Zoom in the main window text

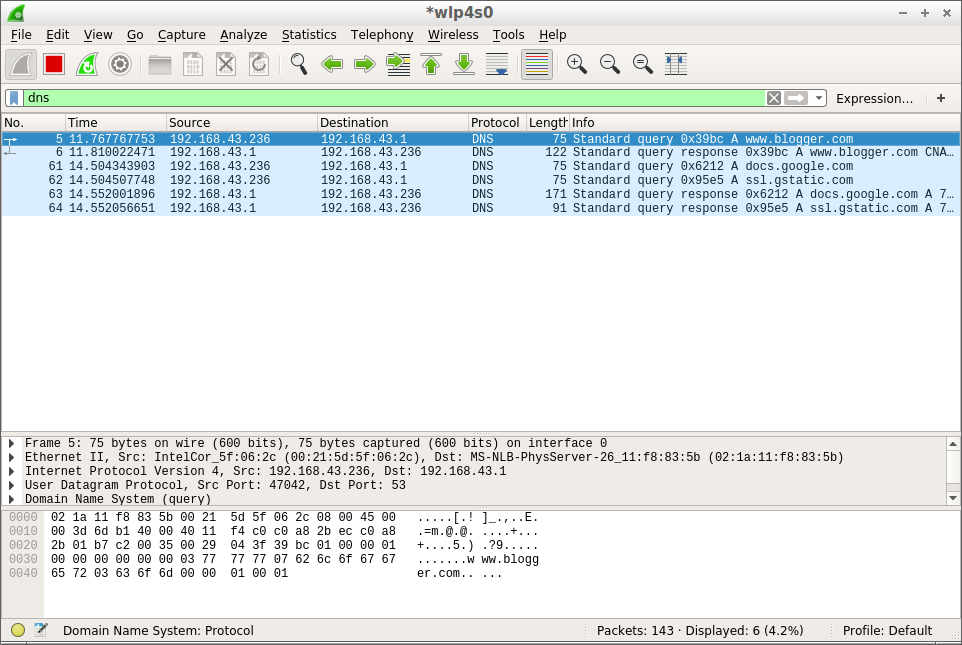coord(577,64)
